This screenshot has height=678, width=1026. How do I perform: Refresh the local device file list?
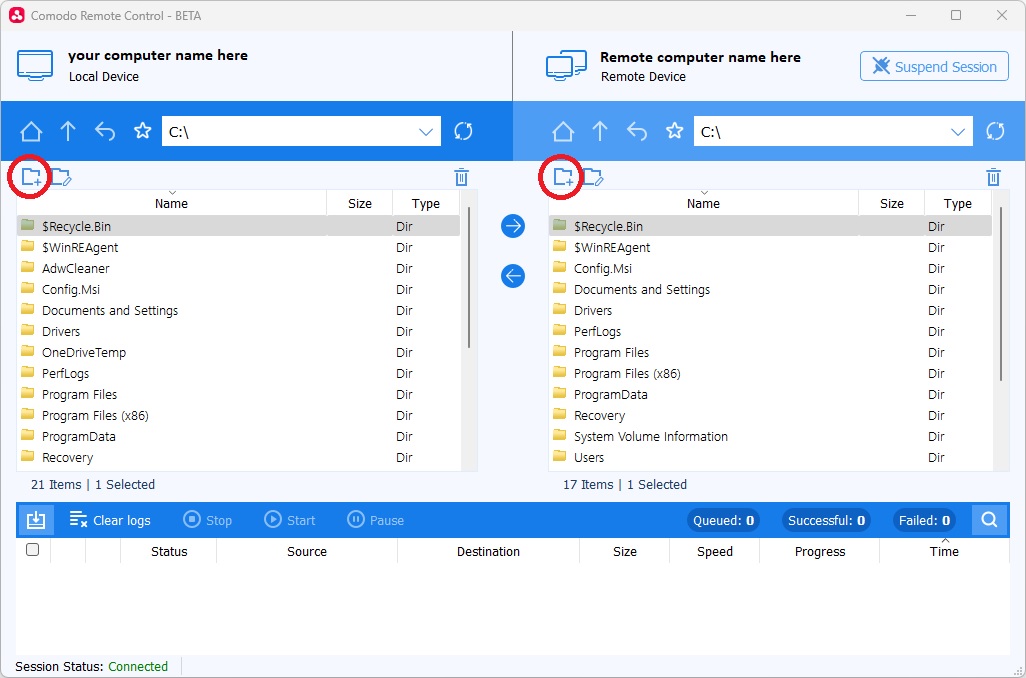click(463, 131)
